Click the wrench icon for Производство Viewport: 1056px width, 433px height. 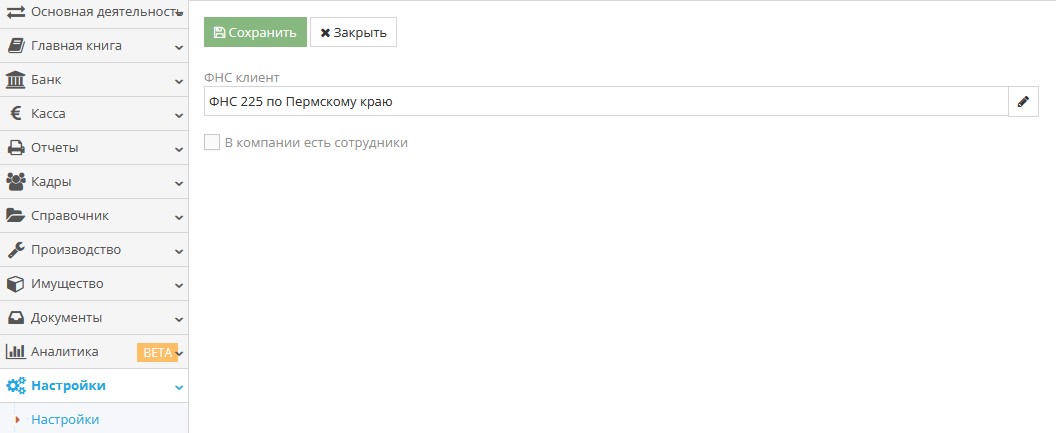(x=15, y=250)
